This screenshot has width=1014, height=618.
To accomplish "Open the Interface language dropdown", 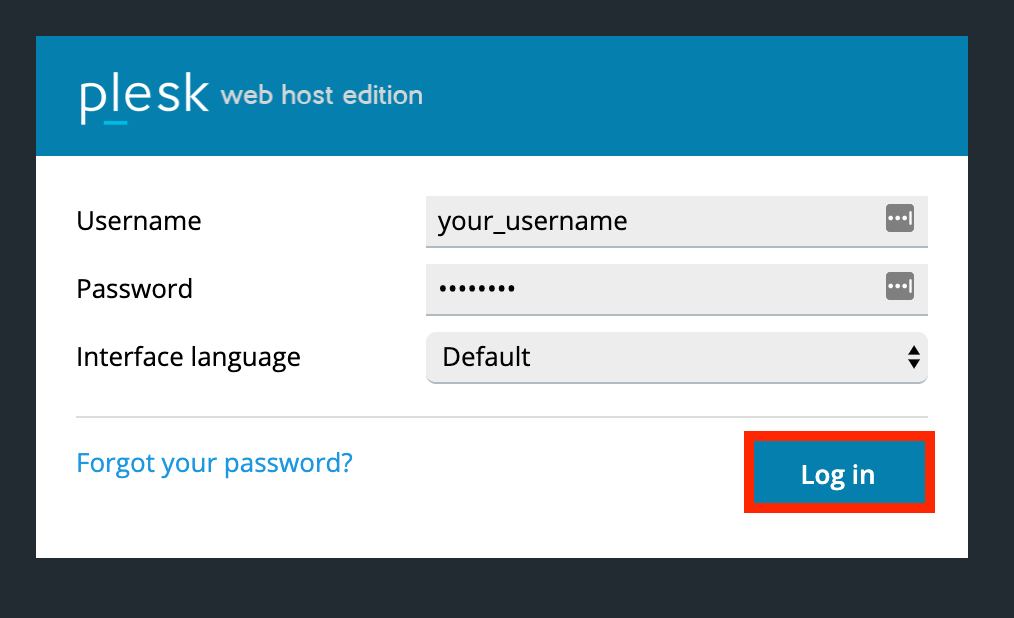I will pyautogui.click(x=676, y=357).
